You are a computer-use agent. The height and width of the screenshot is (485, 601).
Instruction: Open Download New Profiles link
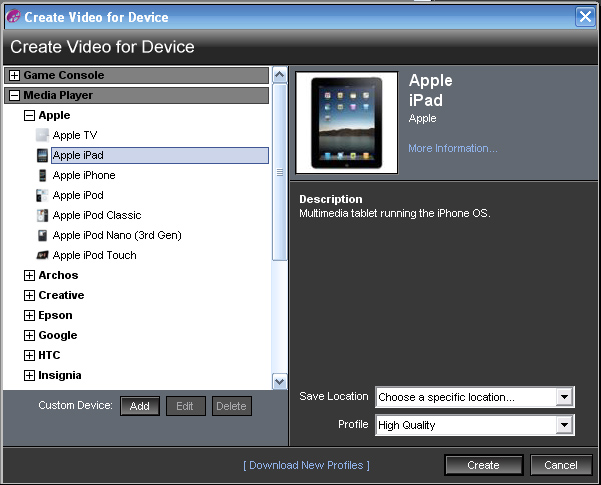(306, 465)
